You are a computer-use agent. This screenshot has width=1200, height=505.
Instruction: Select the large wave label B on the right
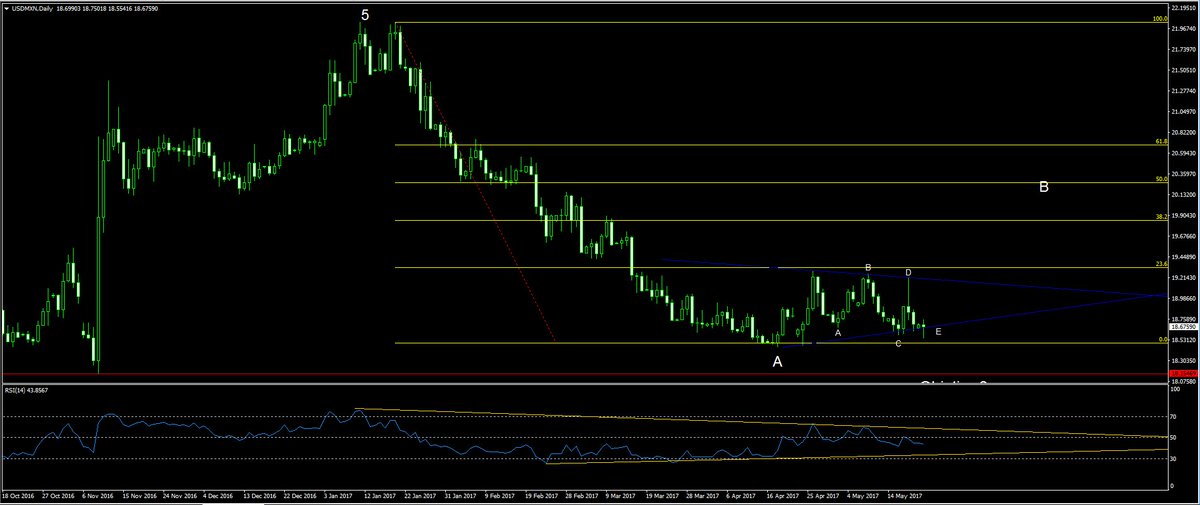1044,186
